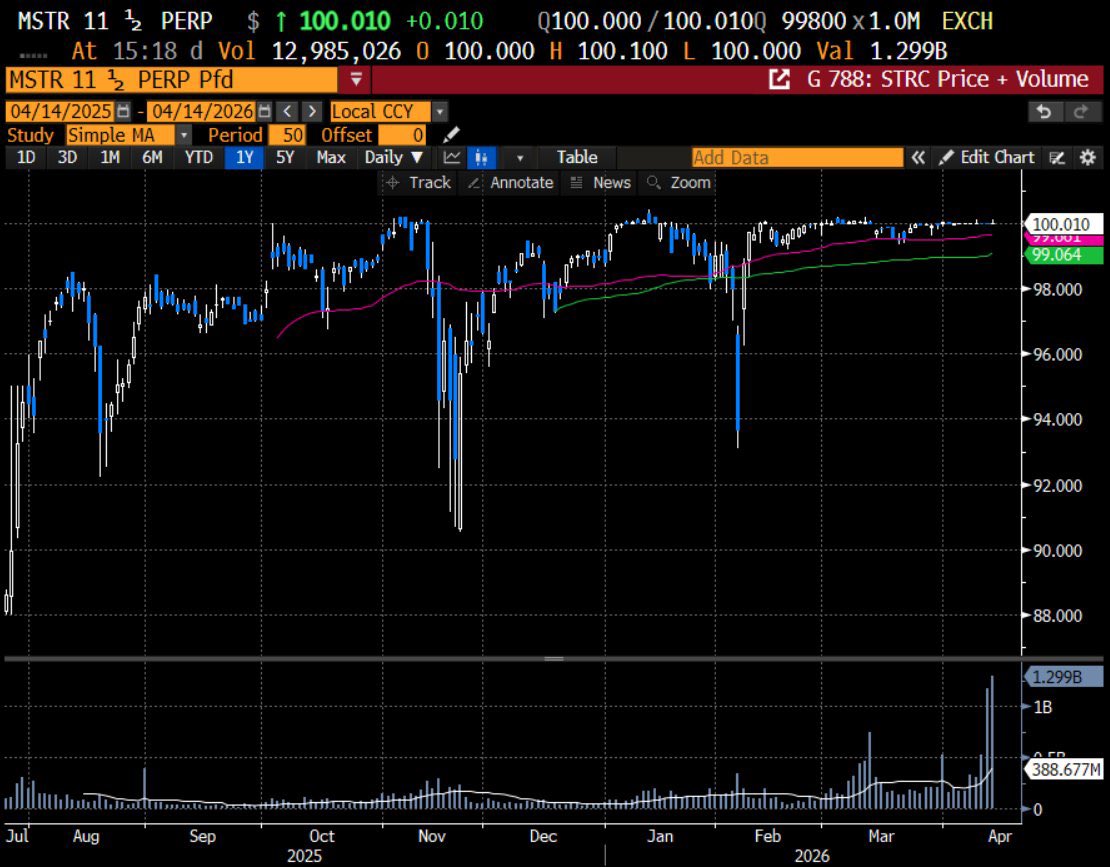
Task: Click the Add Data input field
Action: coord(797,158)
